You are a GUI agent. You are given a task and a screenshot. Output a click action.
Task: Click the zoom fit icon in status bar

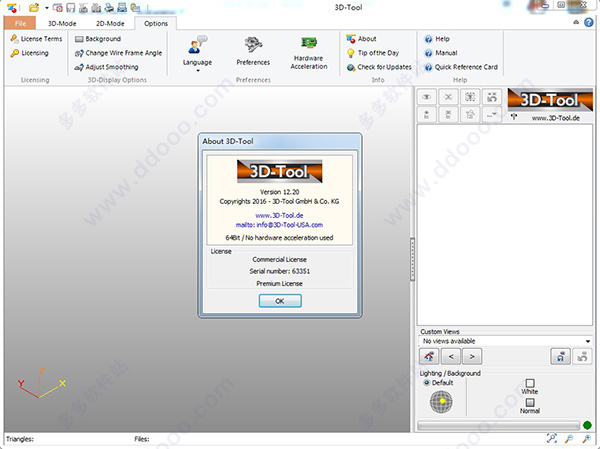click(552, 438)
